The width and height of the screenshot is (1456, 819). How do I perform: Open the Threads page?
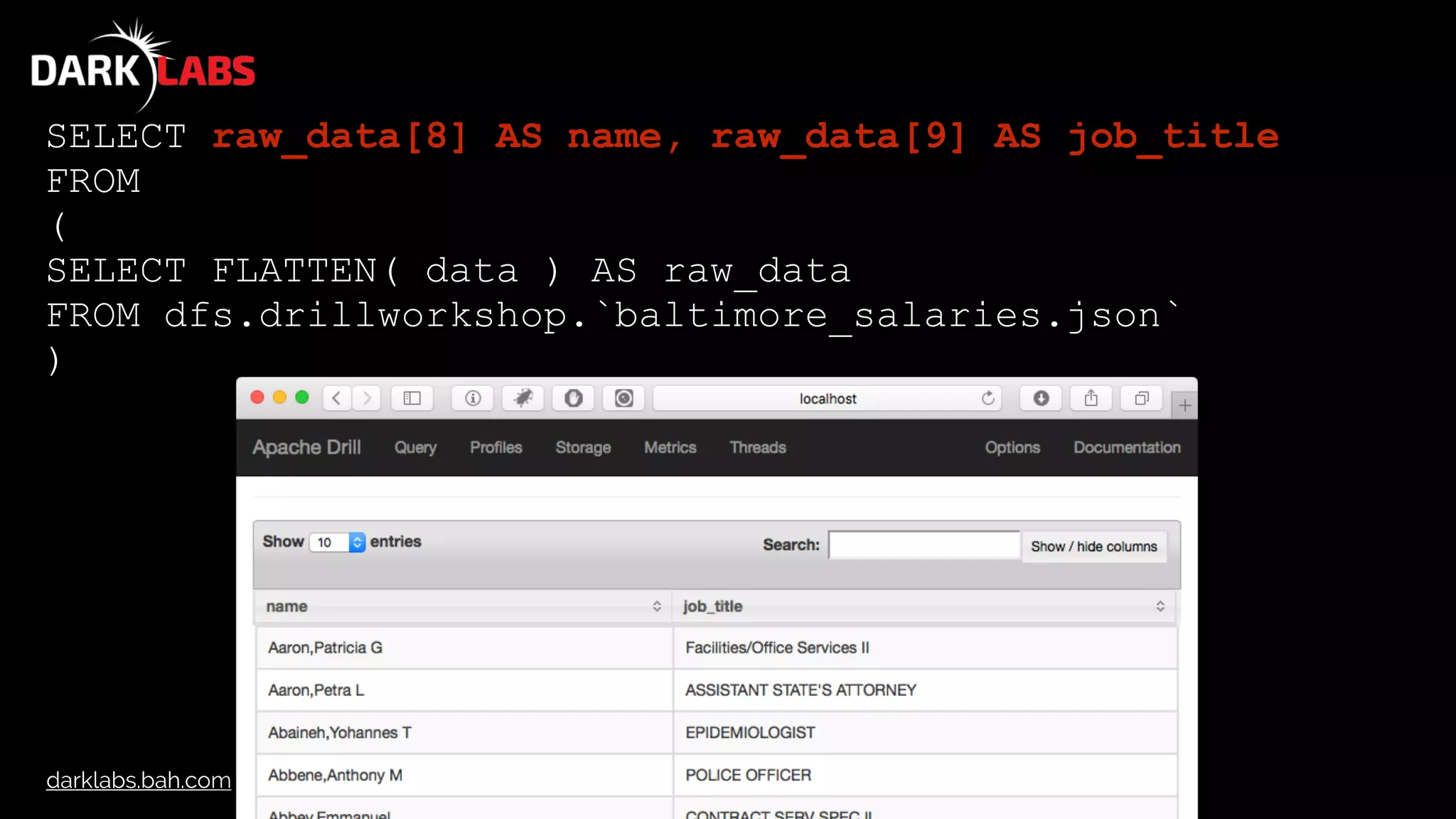pos(758,447)
